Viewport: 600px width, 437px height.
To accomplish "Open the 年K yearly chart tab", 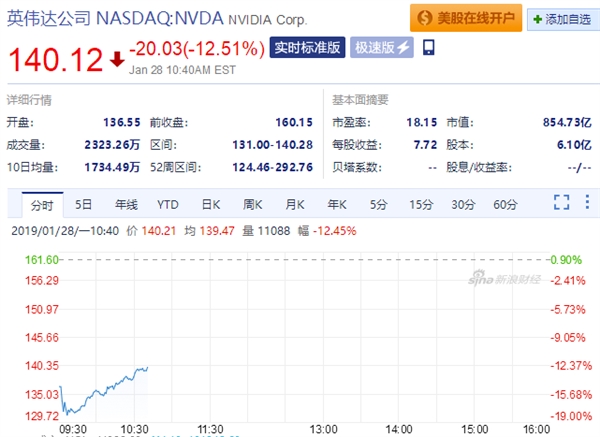I will coord(336,205).
